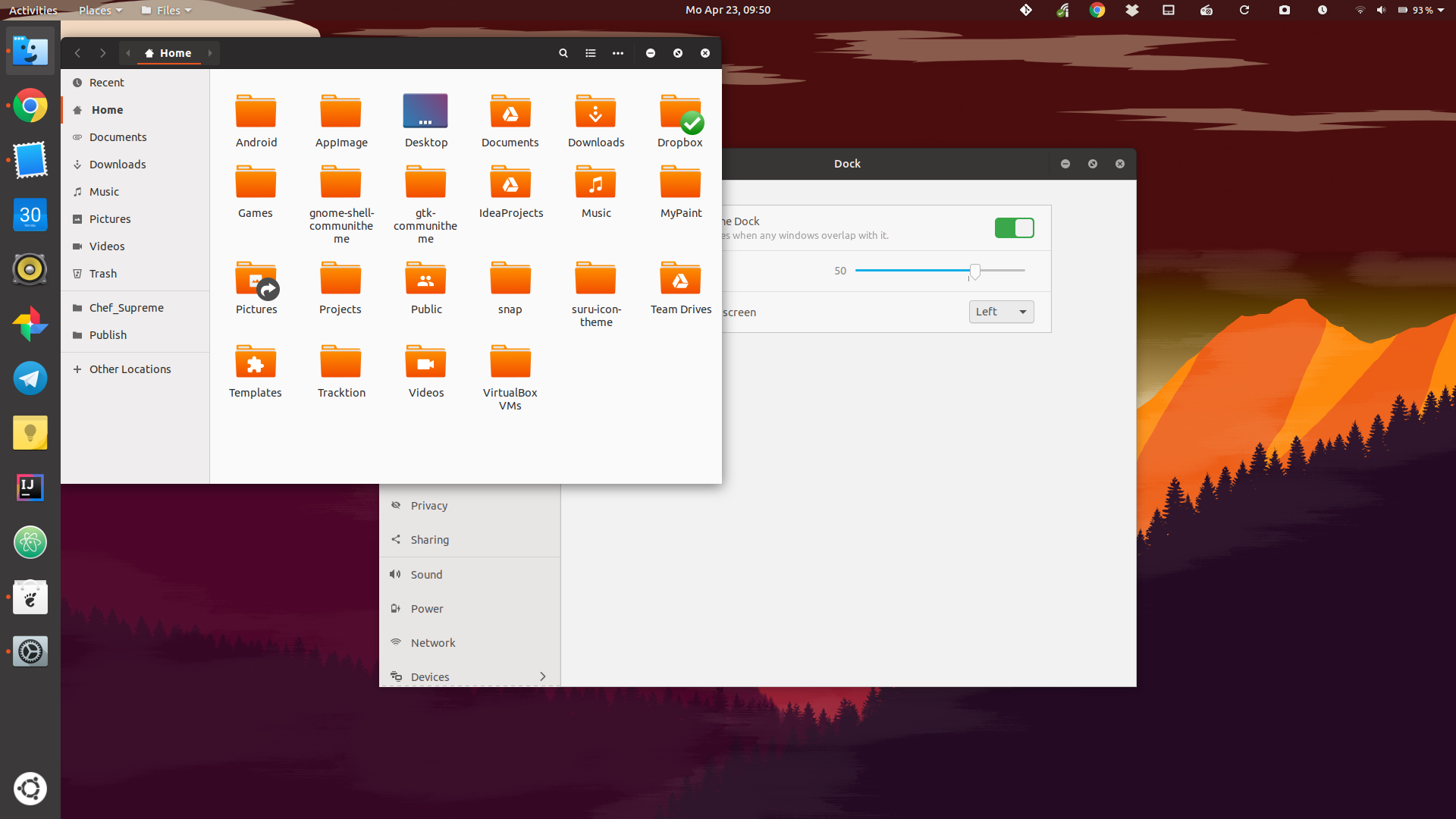Adjust the dock icon size slider
This screenshot has height=819, width=1456.
[975, 270]
